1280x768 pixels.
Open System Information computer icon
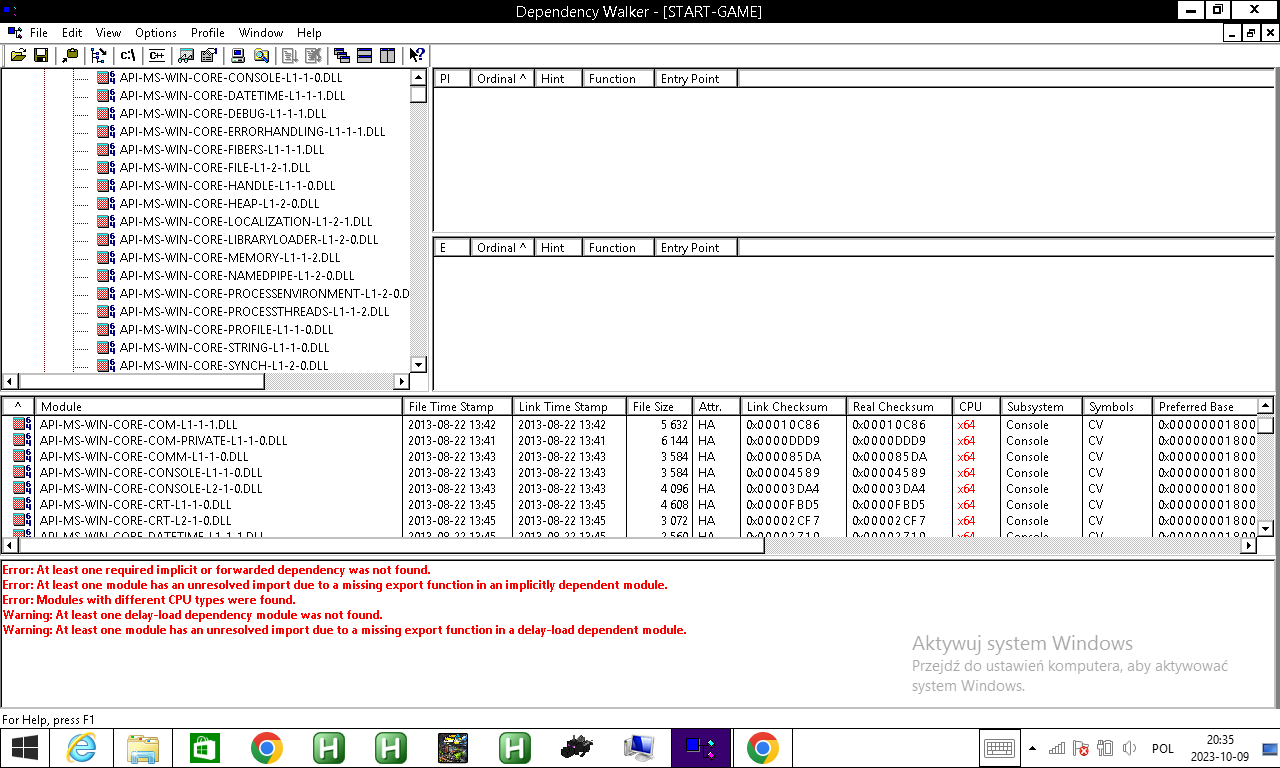click(238, 56)
